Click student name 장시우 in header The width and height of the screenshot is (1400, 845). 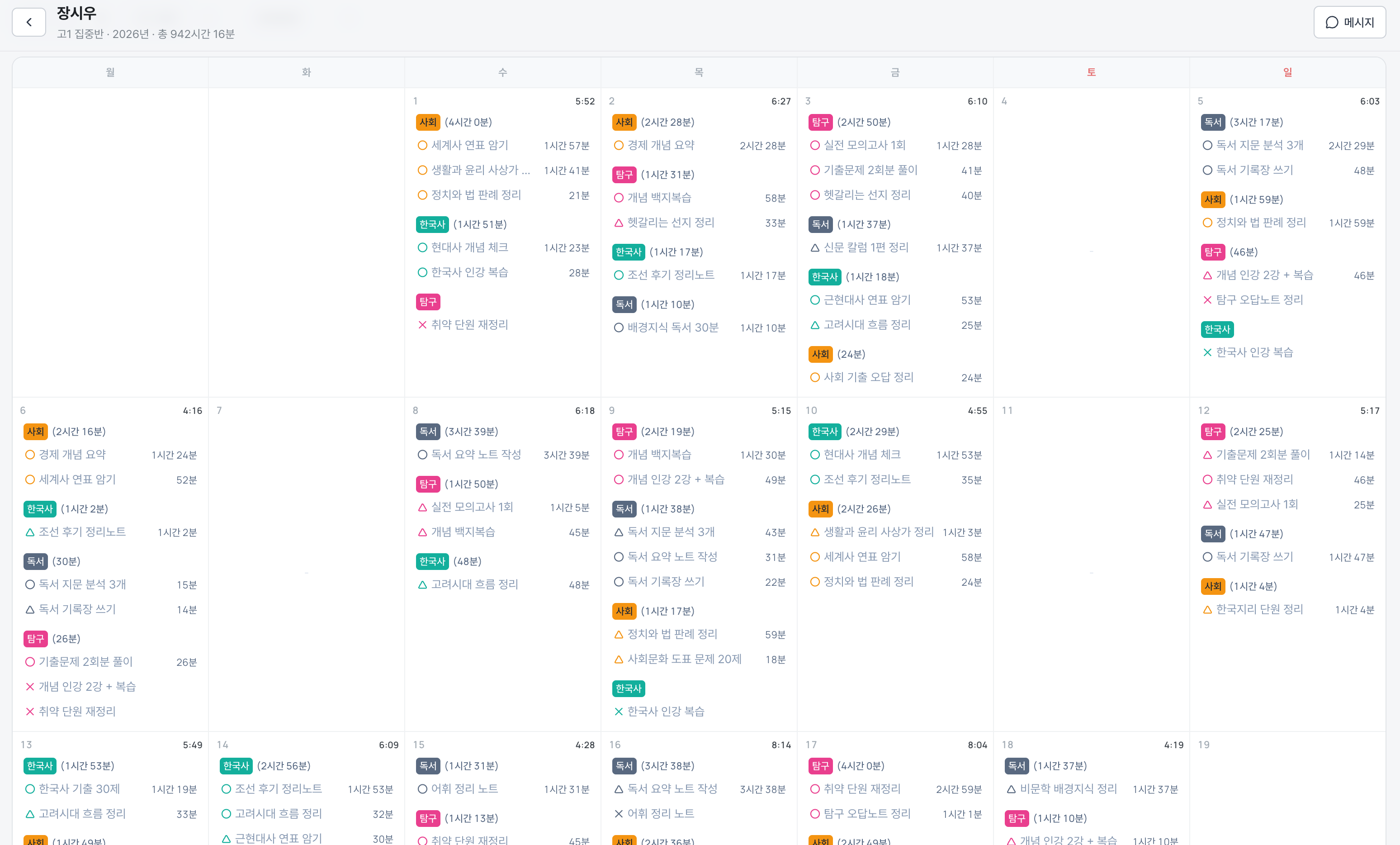pos(76,13)
